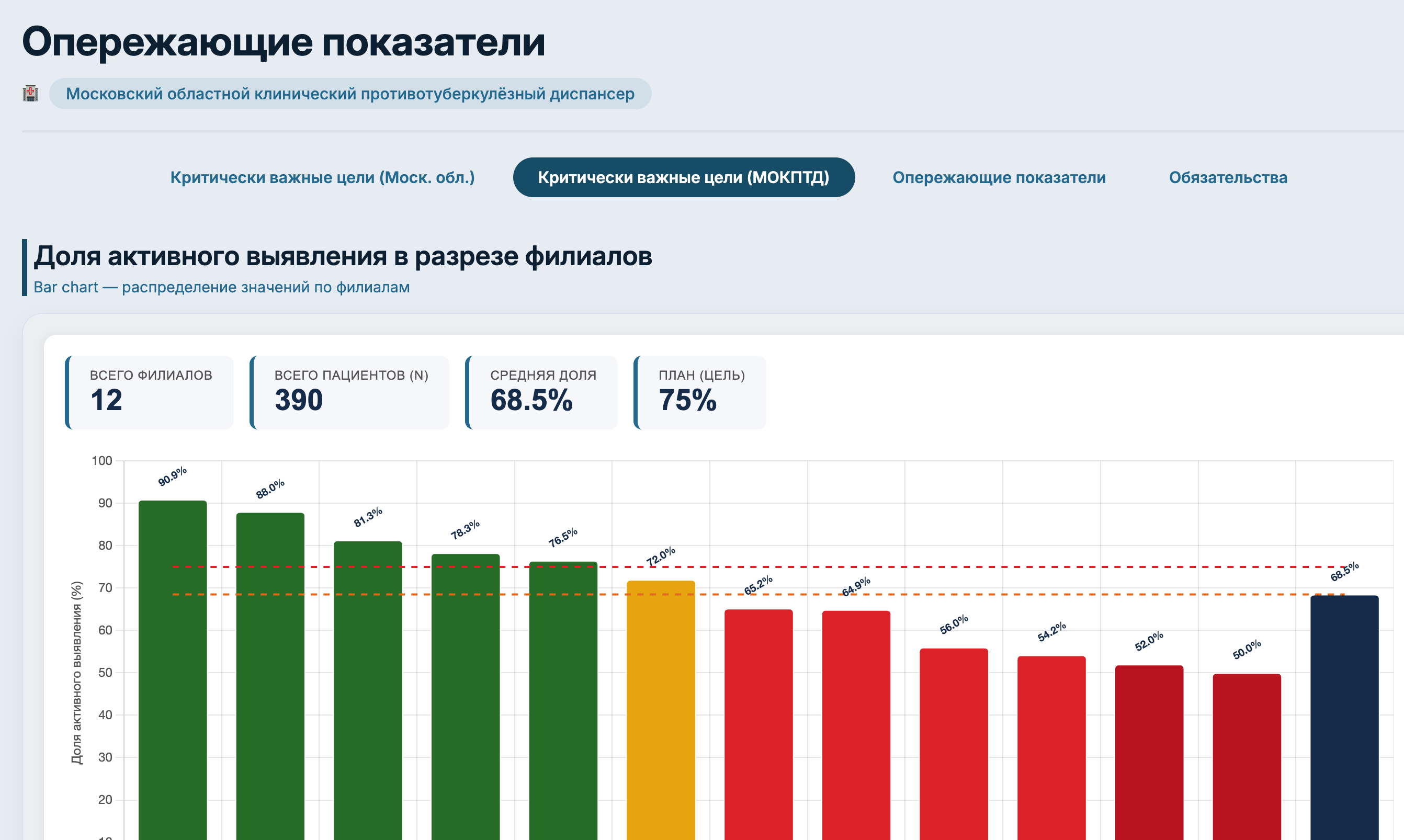Image resolution: width=1404 pixels, height=840 pixels.
Task: Click the y-axis tick value 30
Action: pos(105,757)
